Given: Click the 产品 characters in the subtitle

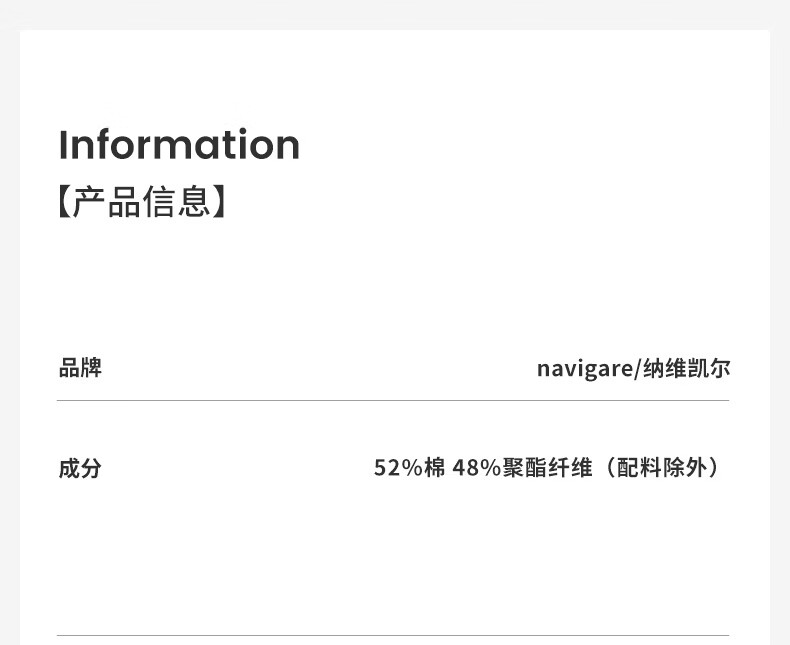Looking at the screenshot, I should [x=107, y=202].
